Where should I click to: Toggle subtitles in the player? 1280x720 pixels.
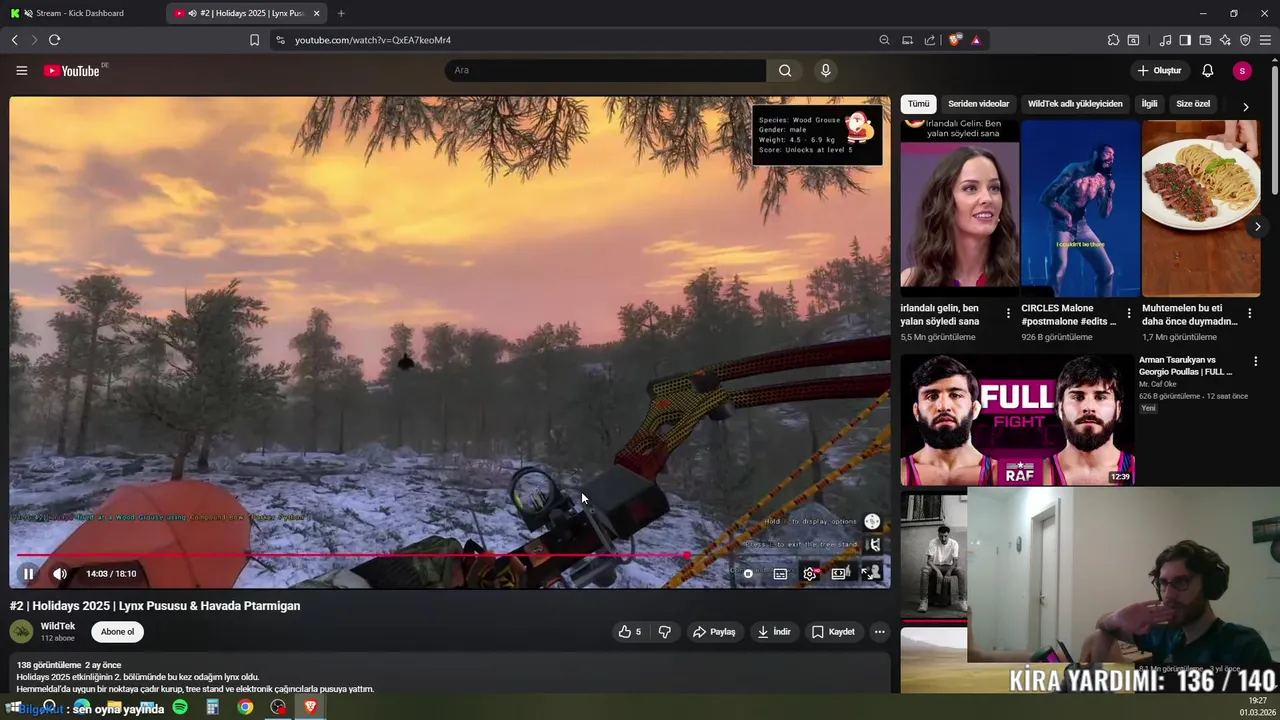click(x=780, y=573)
